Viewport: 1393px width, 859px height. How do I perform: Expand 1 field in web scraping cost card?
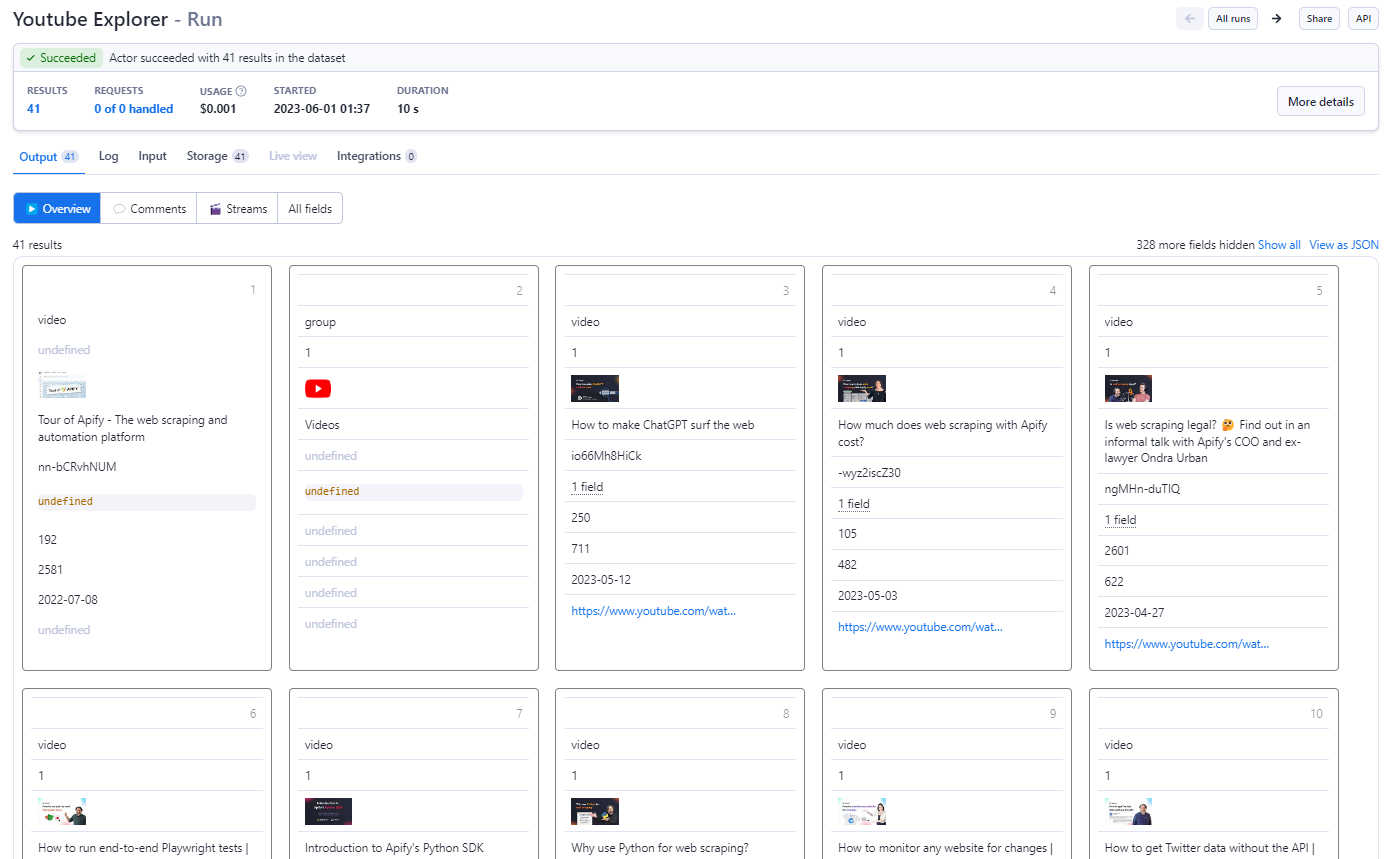[854, 504]
